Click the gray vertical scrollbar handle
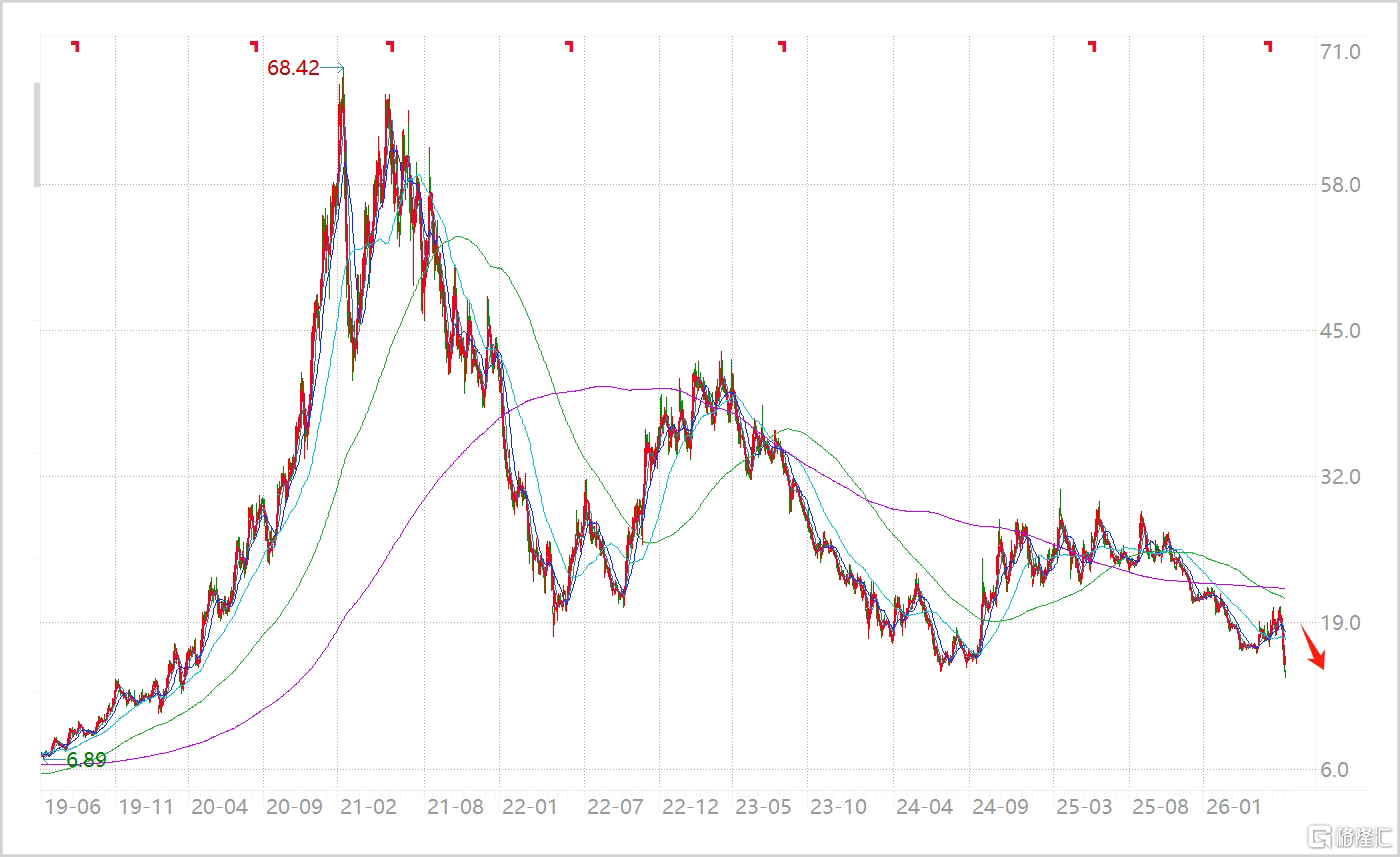Screen dimensions: 1400x857 click(37, 135)
